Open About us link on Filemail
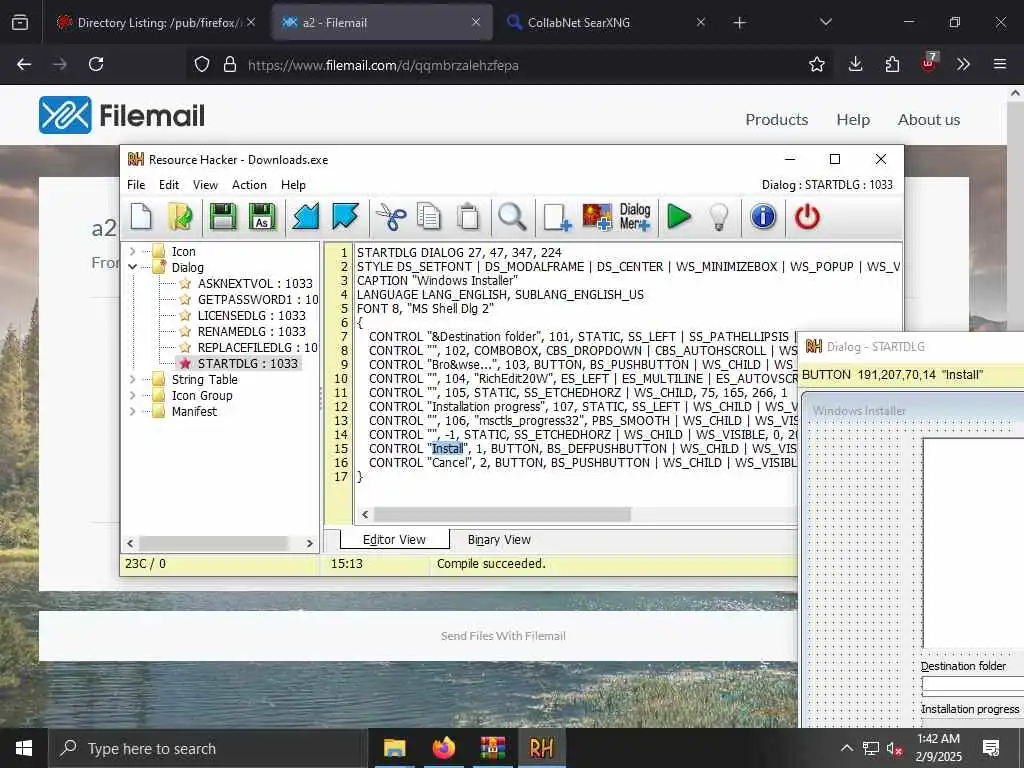 point(929,120)
